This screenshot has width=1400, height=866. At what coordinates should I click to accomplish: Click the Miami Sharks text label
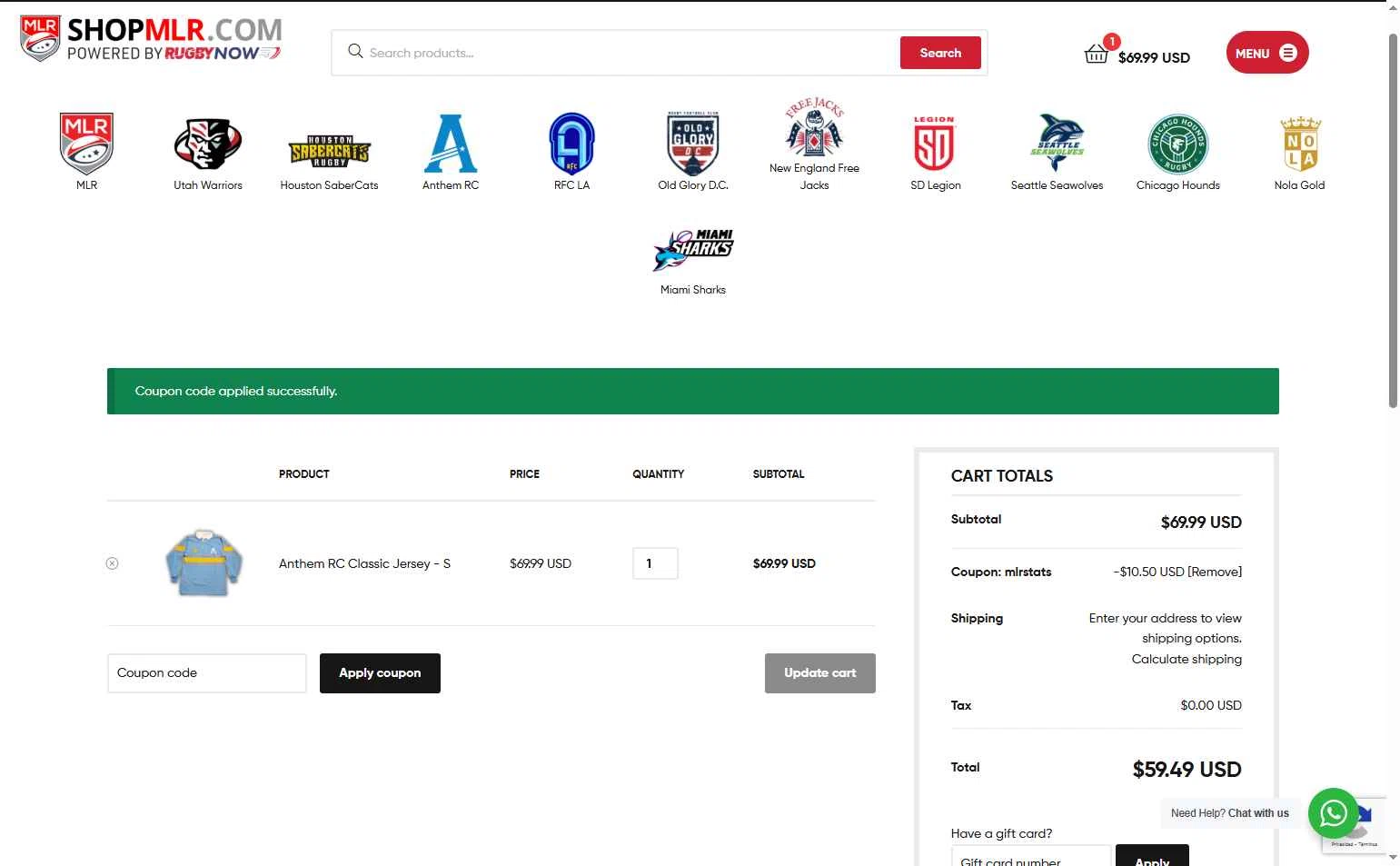pos(693,290)
